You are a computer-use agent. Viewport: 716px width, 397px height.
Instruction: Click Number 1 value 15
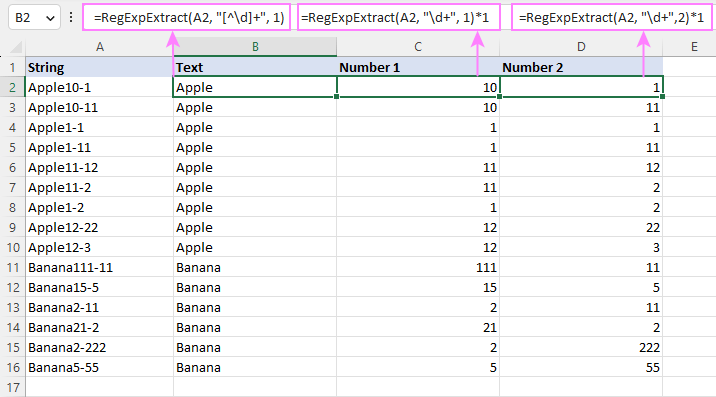418,287
